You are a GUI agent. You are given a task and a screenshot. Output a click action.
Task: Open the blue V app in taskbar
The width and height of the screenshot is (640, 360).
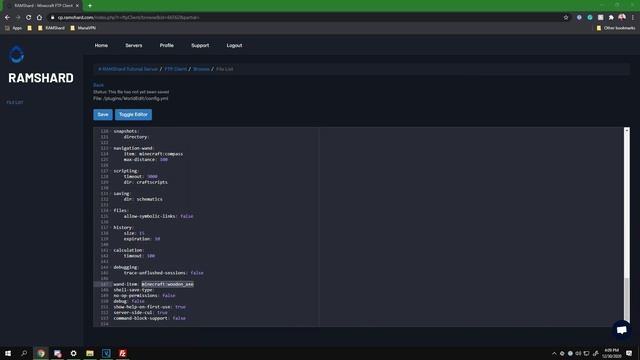point(106,353)
